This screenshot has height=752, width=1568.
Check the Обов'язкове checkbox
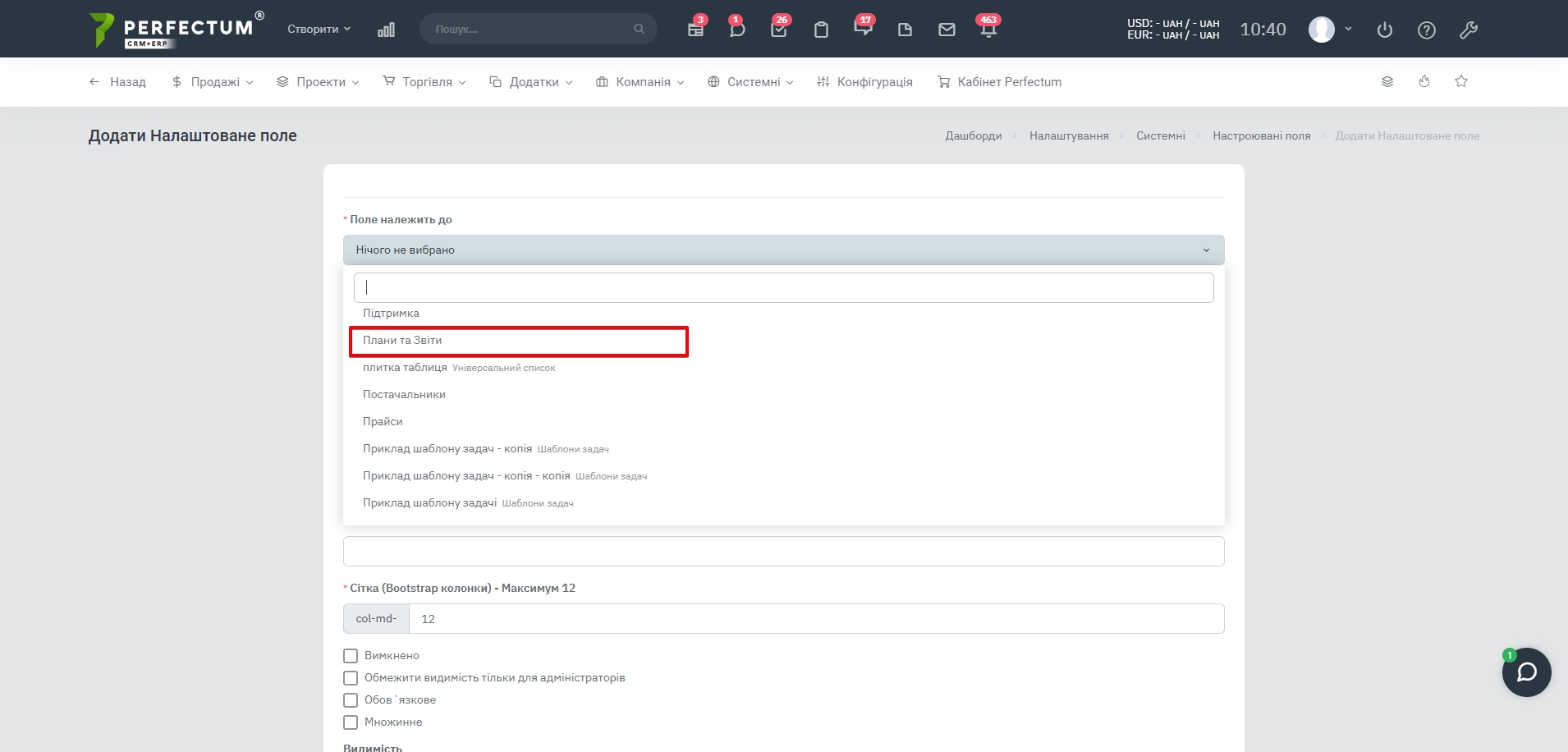(x=351, y=700)
